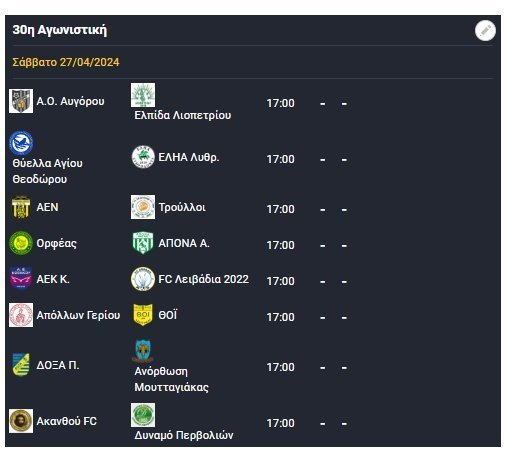Click the 17:00 time for Α.Ο. Αυγόρου match
Viewport: 512px width, 467px height.
point(280,103)
